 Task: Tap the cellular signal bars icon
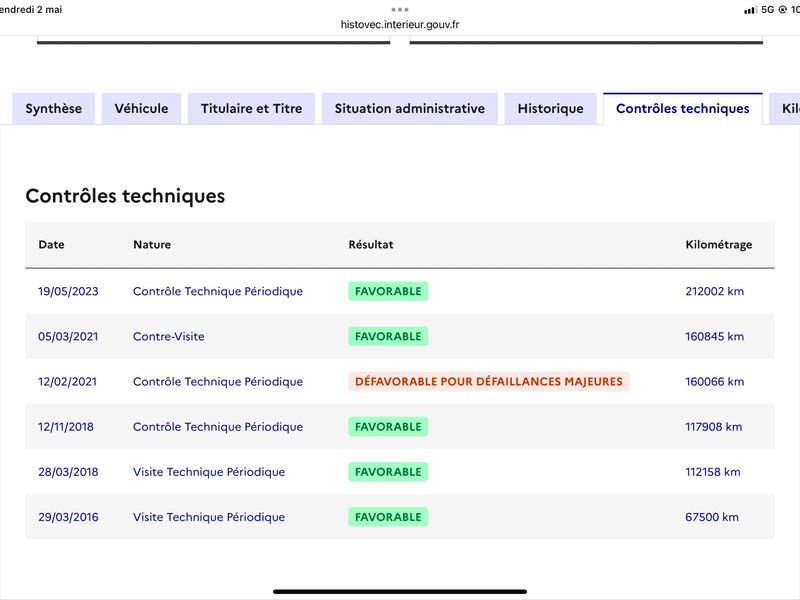(750, 10)
